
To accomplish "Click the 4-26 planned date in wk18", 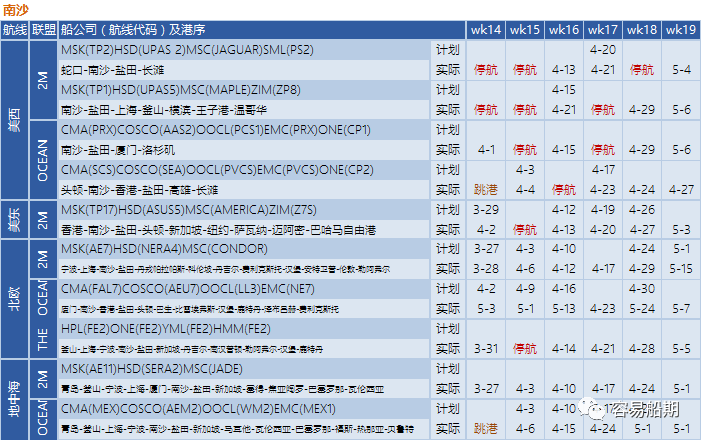I will (x=642, y=210).
